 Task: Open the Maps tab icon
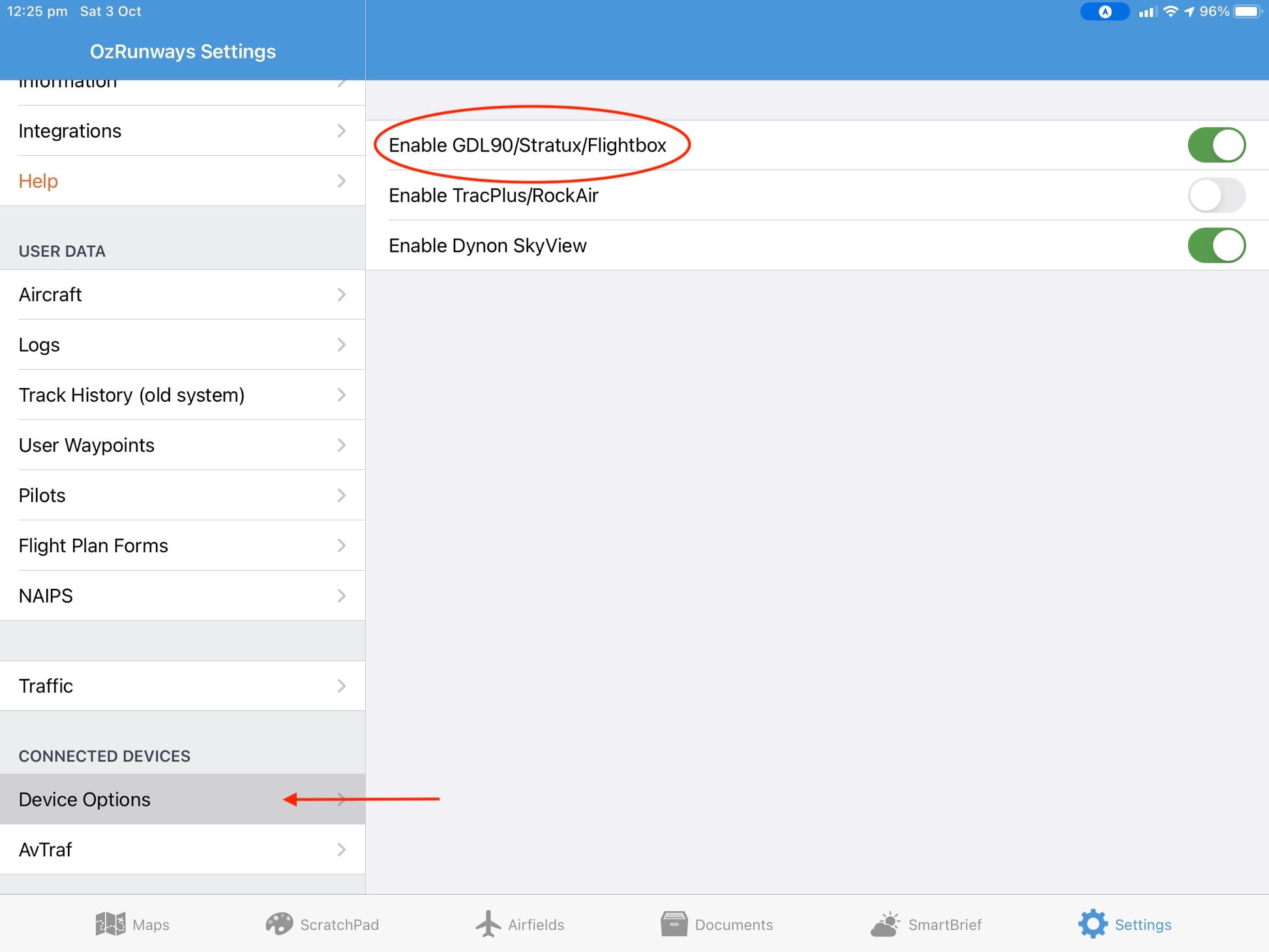tap(110, 924)
